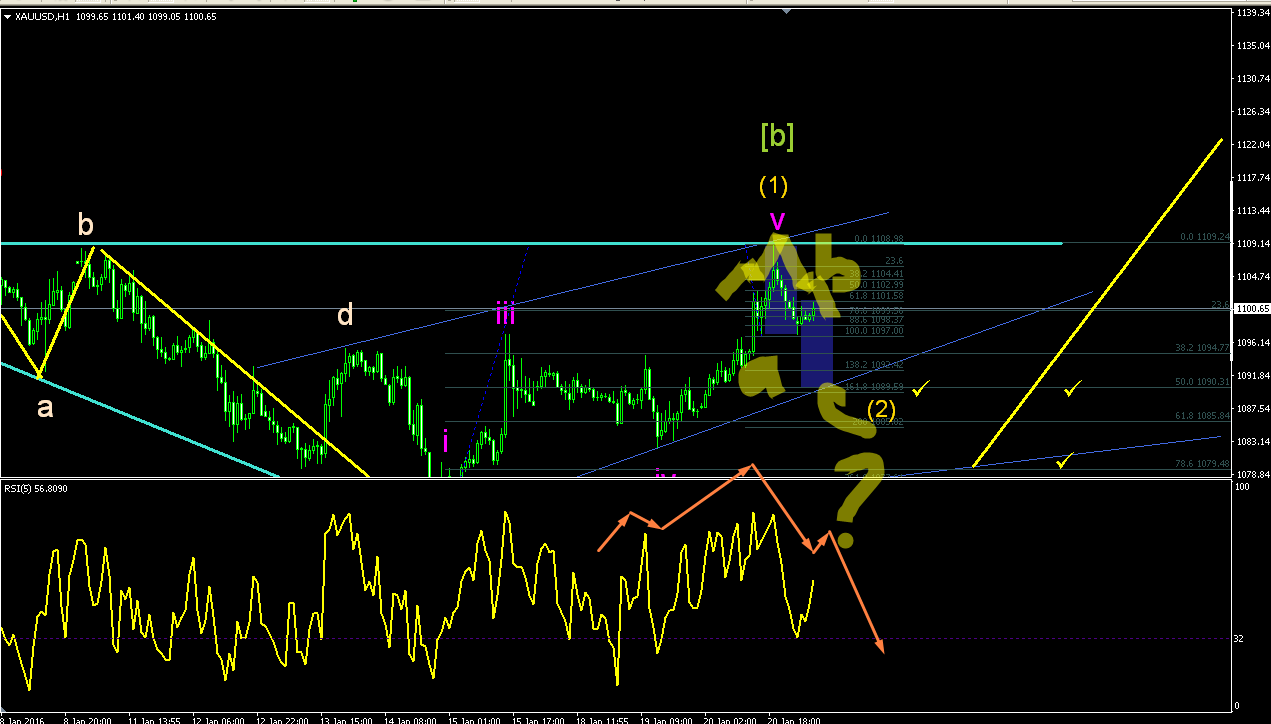Select the thick yellow rising trend line
The width and height of the screenshot is (1271, 724).
pos(1098,303)
